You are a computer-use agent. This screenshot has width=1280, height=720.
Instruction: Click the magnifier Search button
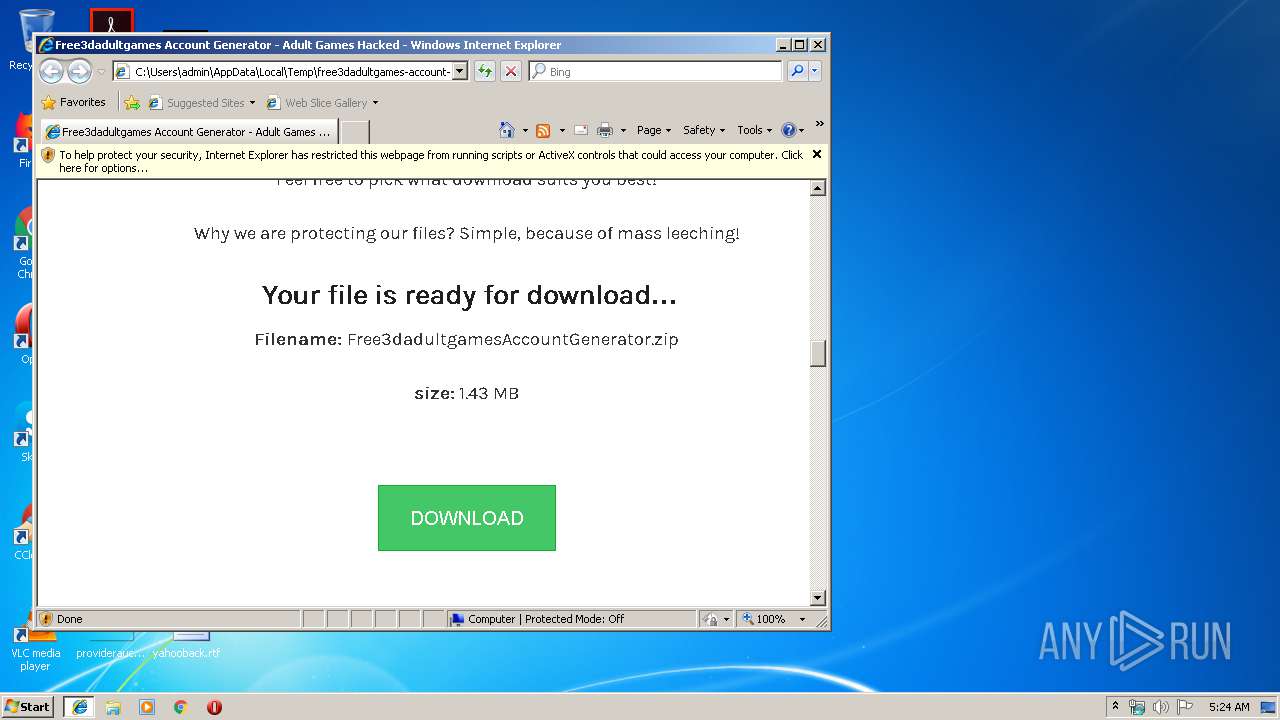pos(797,71)
